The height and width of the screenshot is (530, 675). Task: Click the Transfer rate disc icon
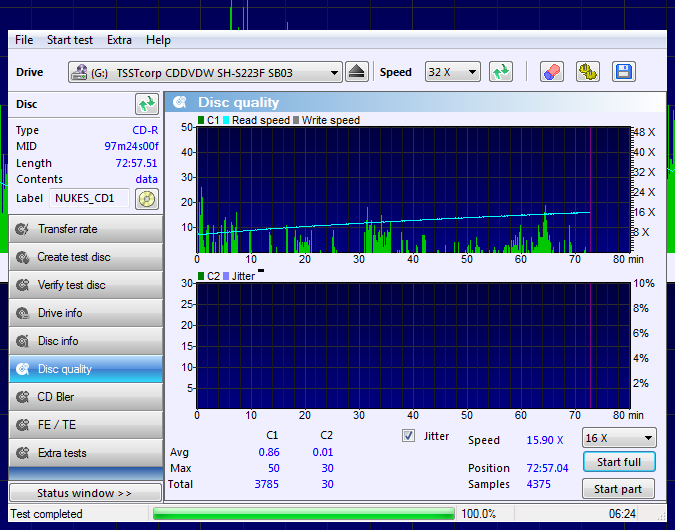click(22, 229)
